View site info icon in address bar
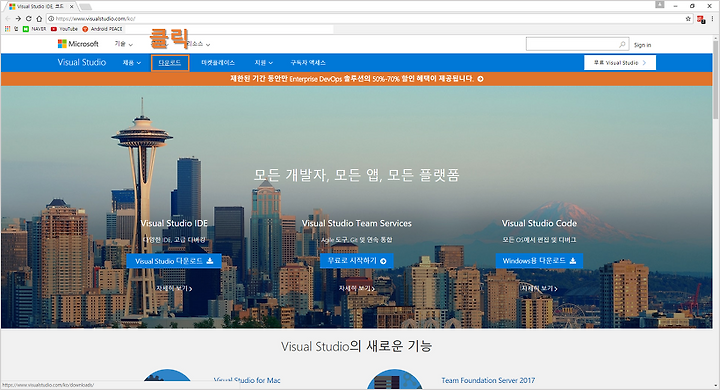Viewport: 720px width, 390px height. tap(51, 19)
